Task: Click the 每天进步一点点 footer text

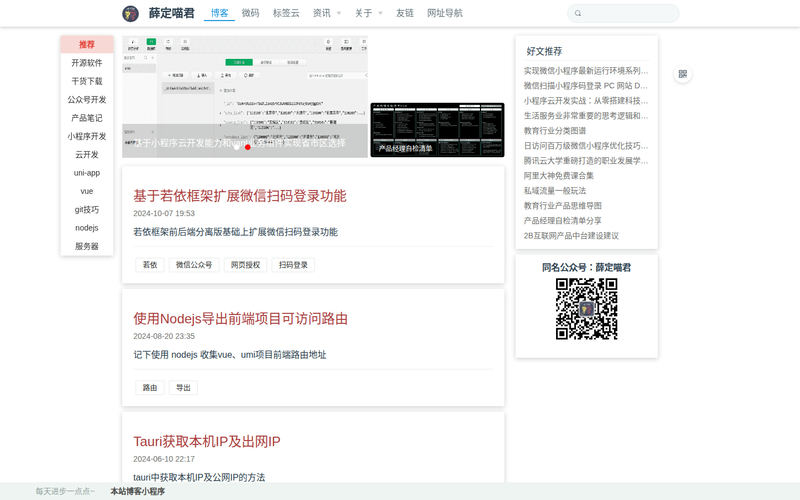Action: point(65,491)
